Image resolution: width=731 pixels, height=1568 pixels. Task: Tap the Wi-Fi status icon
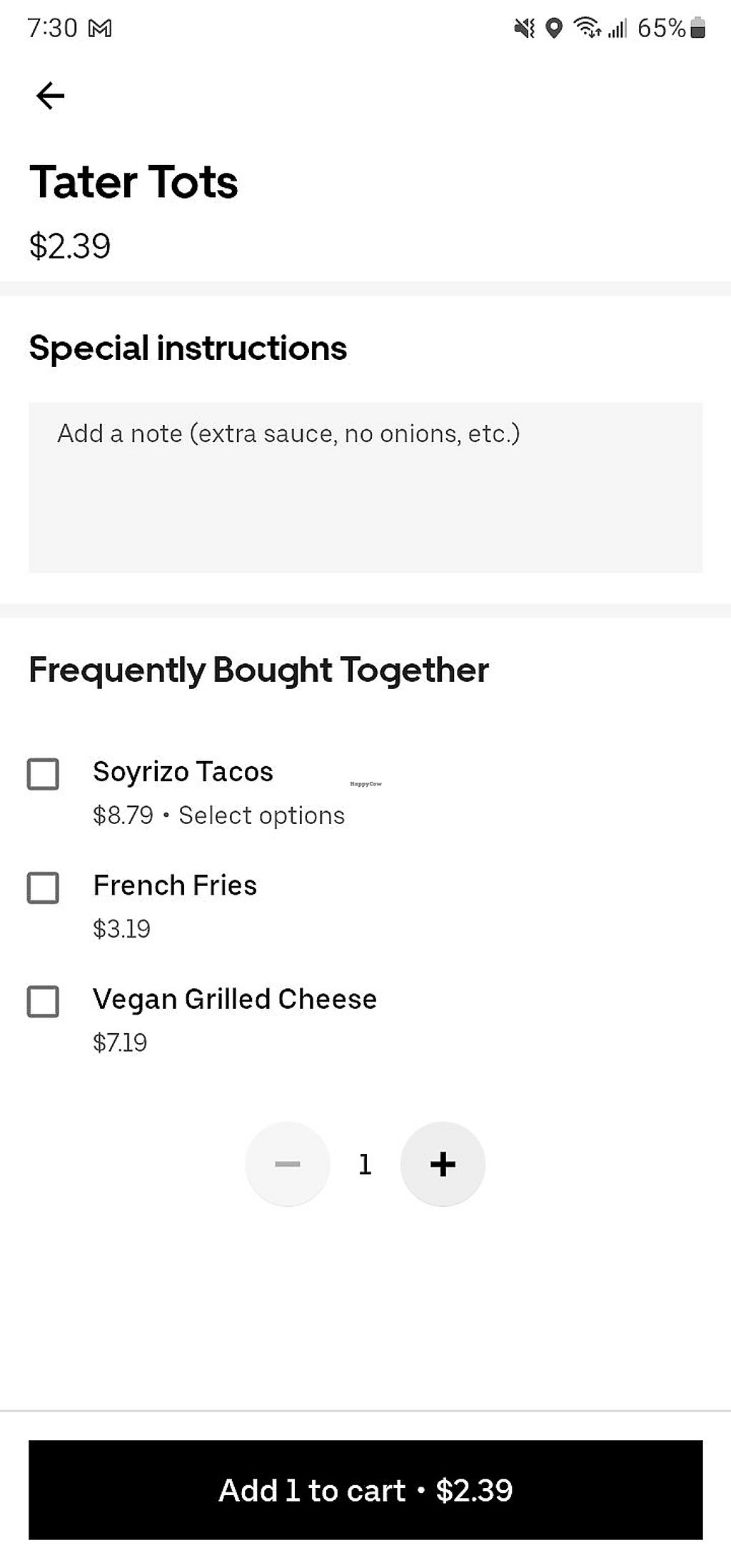pyautogui.click(x=587, y=29)
